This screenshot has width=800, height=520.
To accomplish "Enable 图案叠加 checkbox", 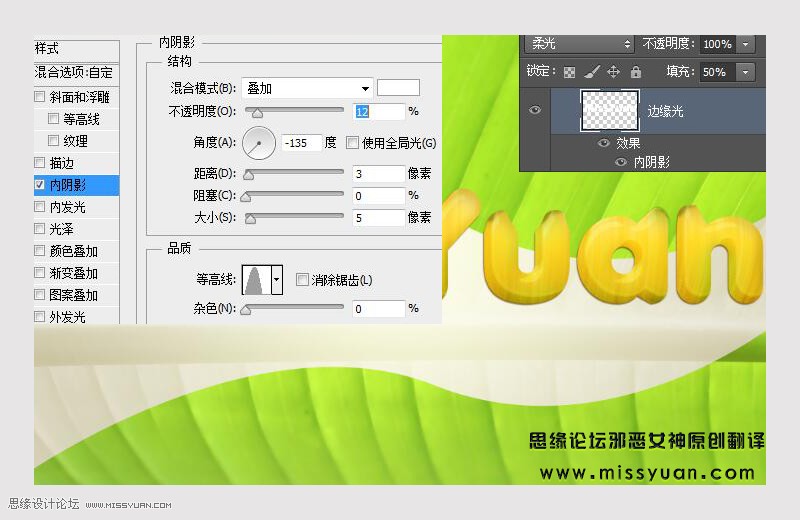I will point(39,294).
